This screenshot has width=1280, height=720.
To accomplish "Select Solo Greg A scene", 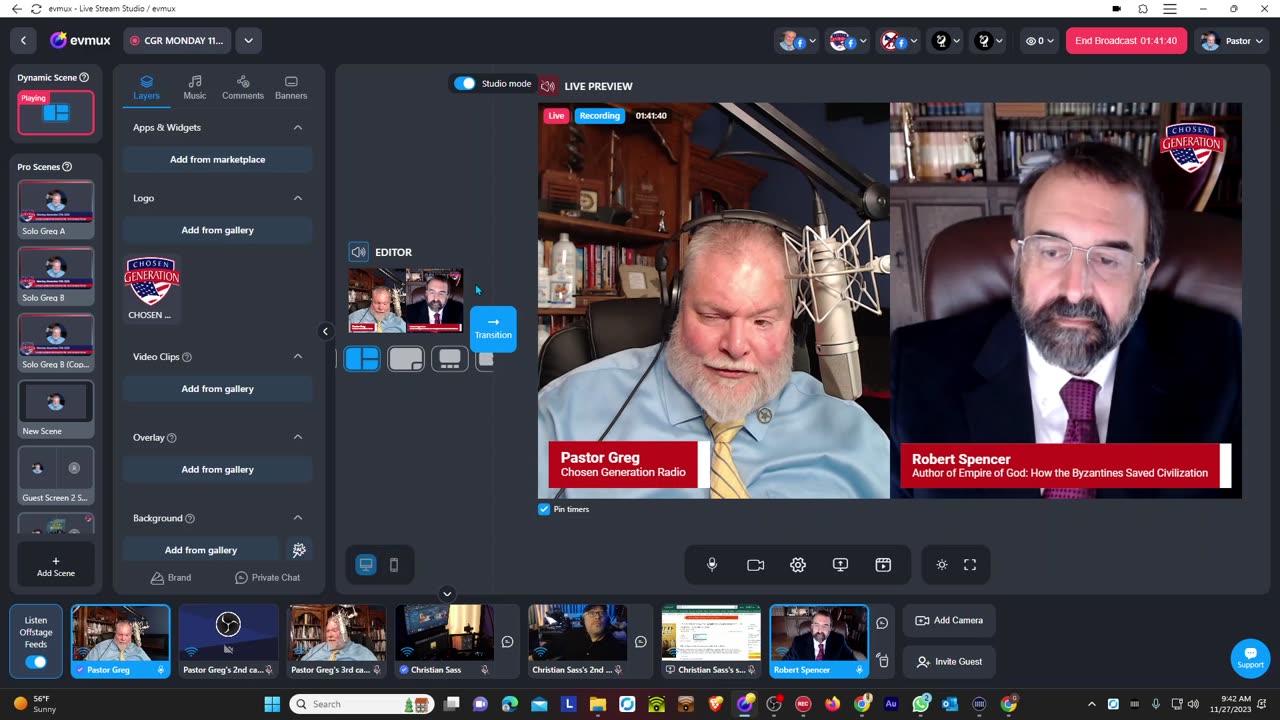I will tap(56, 209).
